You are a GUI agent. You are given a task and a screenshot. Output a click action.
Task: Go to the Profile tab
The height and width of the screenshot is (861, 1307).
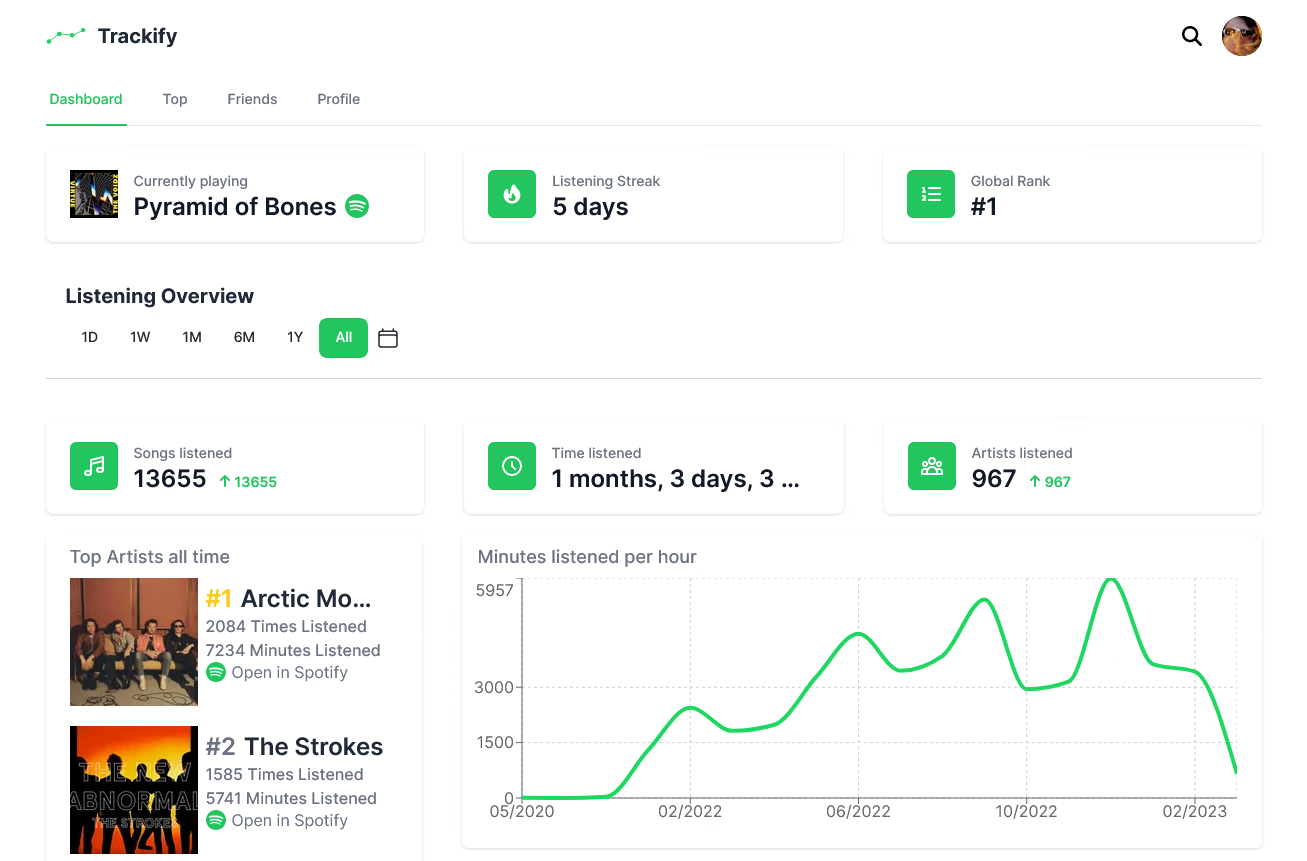(338, 99)
